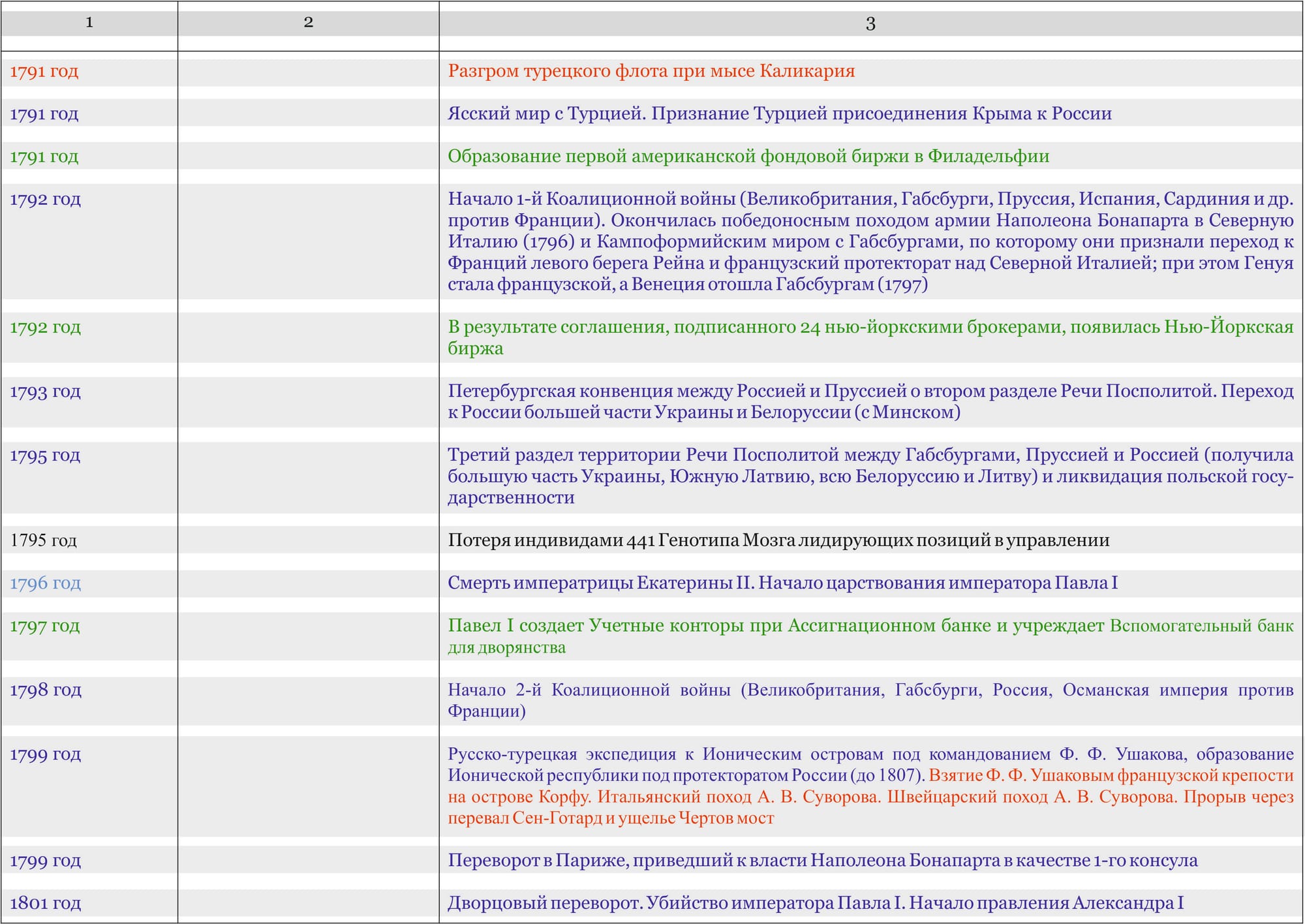Image resolution: width=1305 pixels, height=924 pixels.
Task: Click '1799 год' Переворот в Париже date
Action: click(x=46, y=861)
